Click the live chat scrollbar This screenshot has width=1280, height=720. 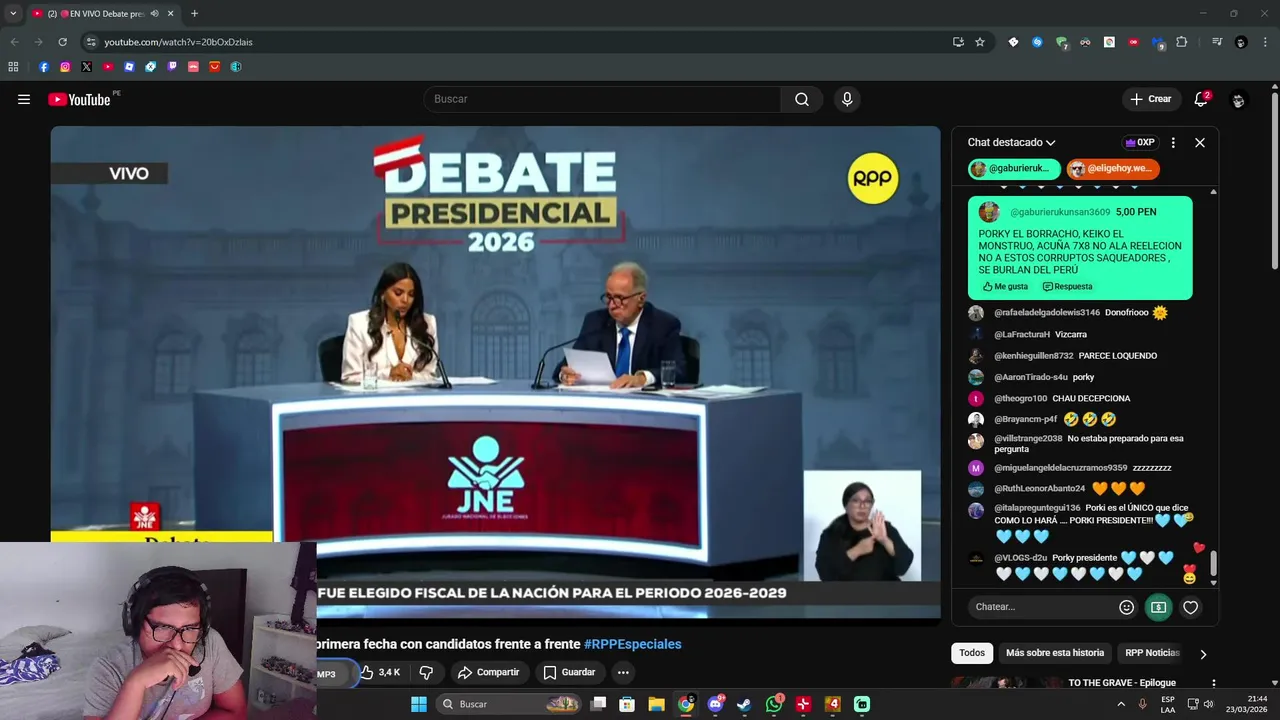(x=1214, y=563)
